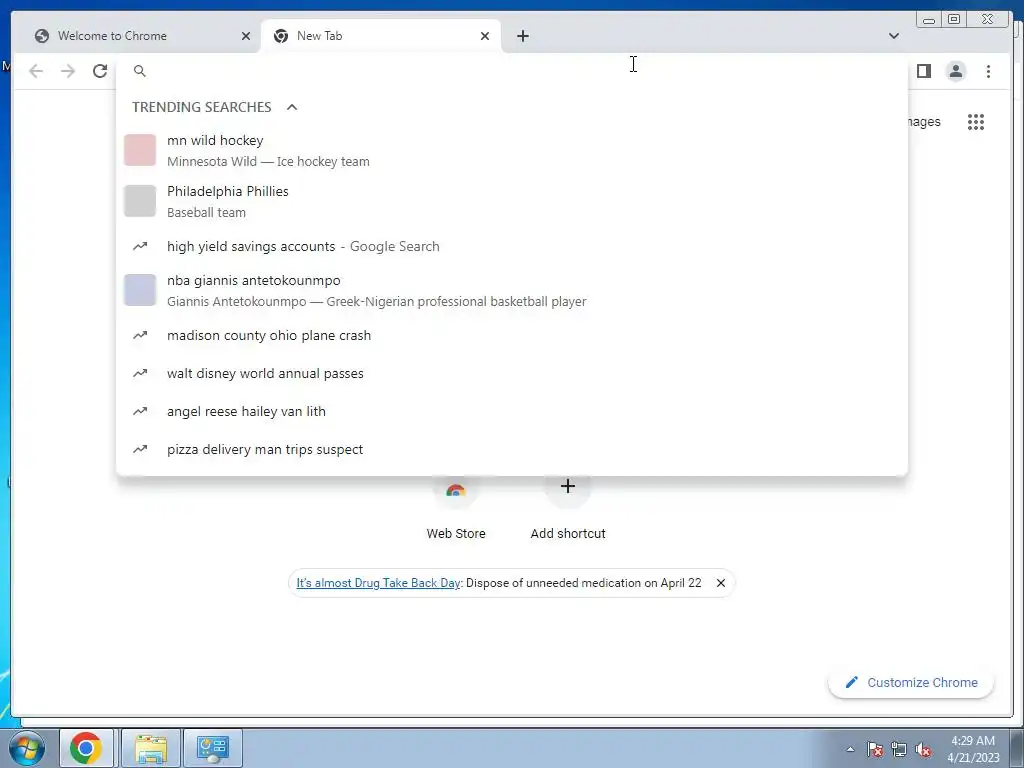Viewport: 1024px width, 768px height.
Task: Click the mn wild hockey thumbnail
Action: [x=140, y=150]
